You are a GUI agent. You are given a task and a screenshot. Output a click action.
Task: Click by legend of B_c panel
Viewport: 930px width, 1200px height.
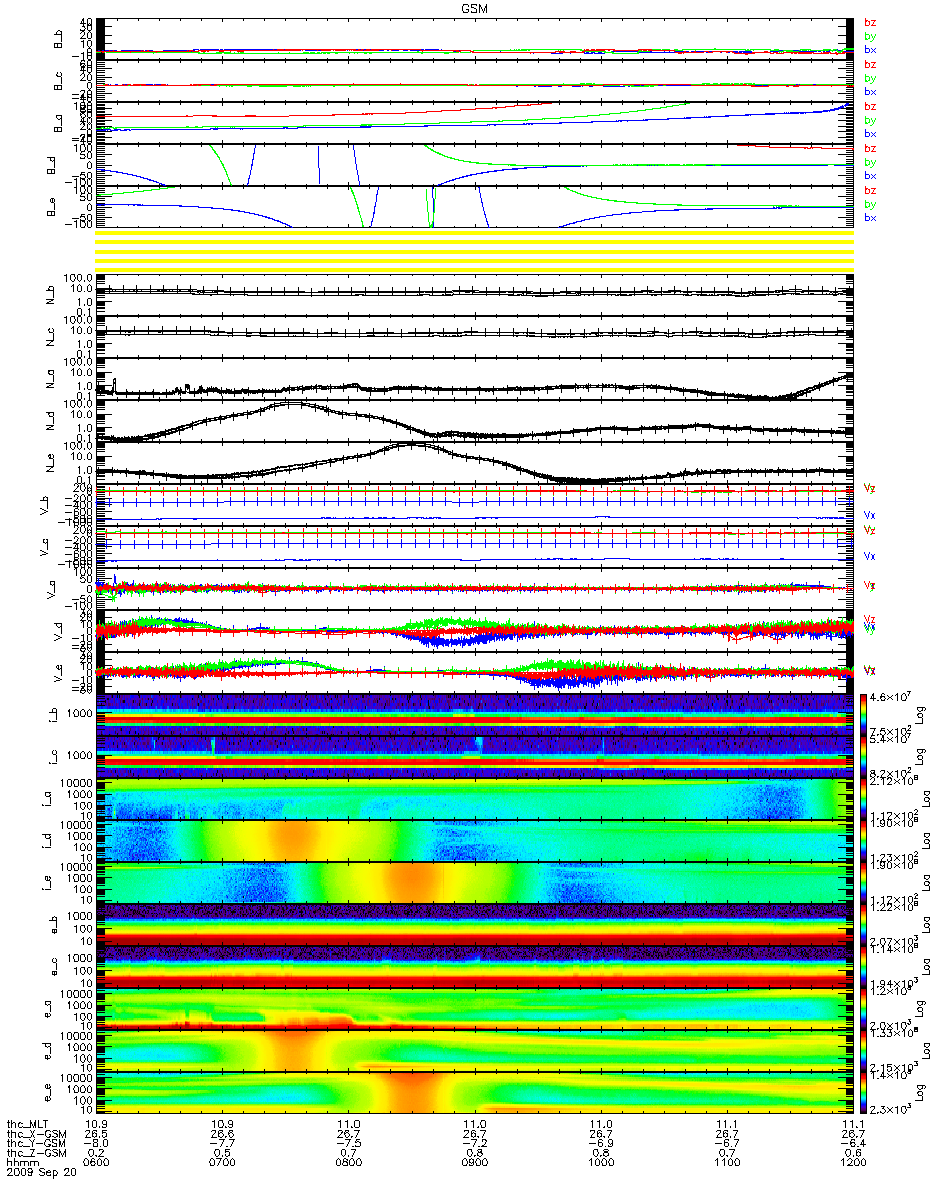tap(870, 78)
